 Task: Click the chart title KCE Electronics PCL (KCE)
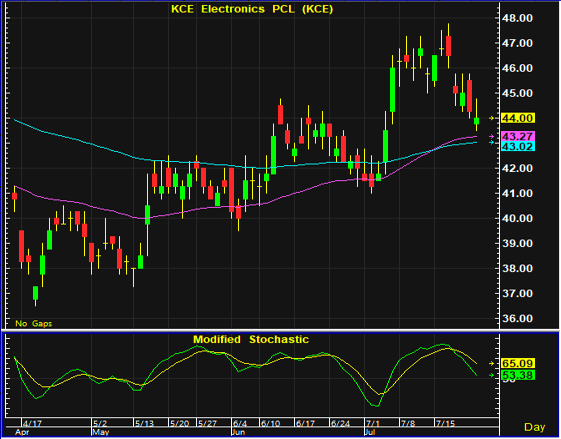(252, 9)
